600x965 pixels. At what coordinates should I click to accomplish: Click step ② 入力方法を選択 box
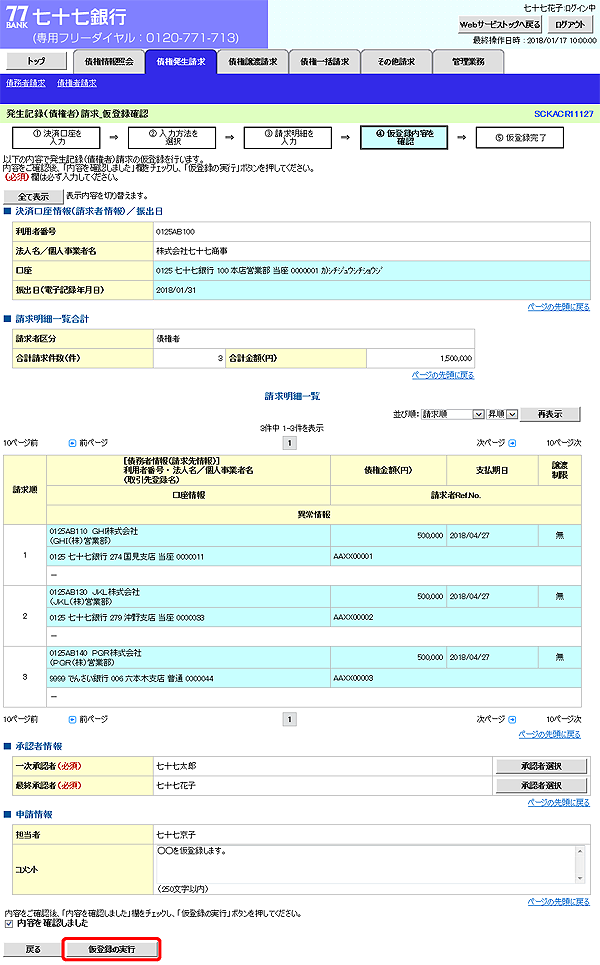coord(172,138)
